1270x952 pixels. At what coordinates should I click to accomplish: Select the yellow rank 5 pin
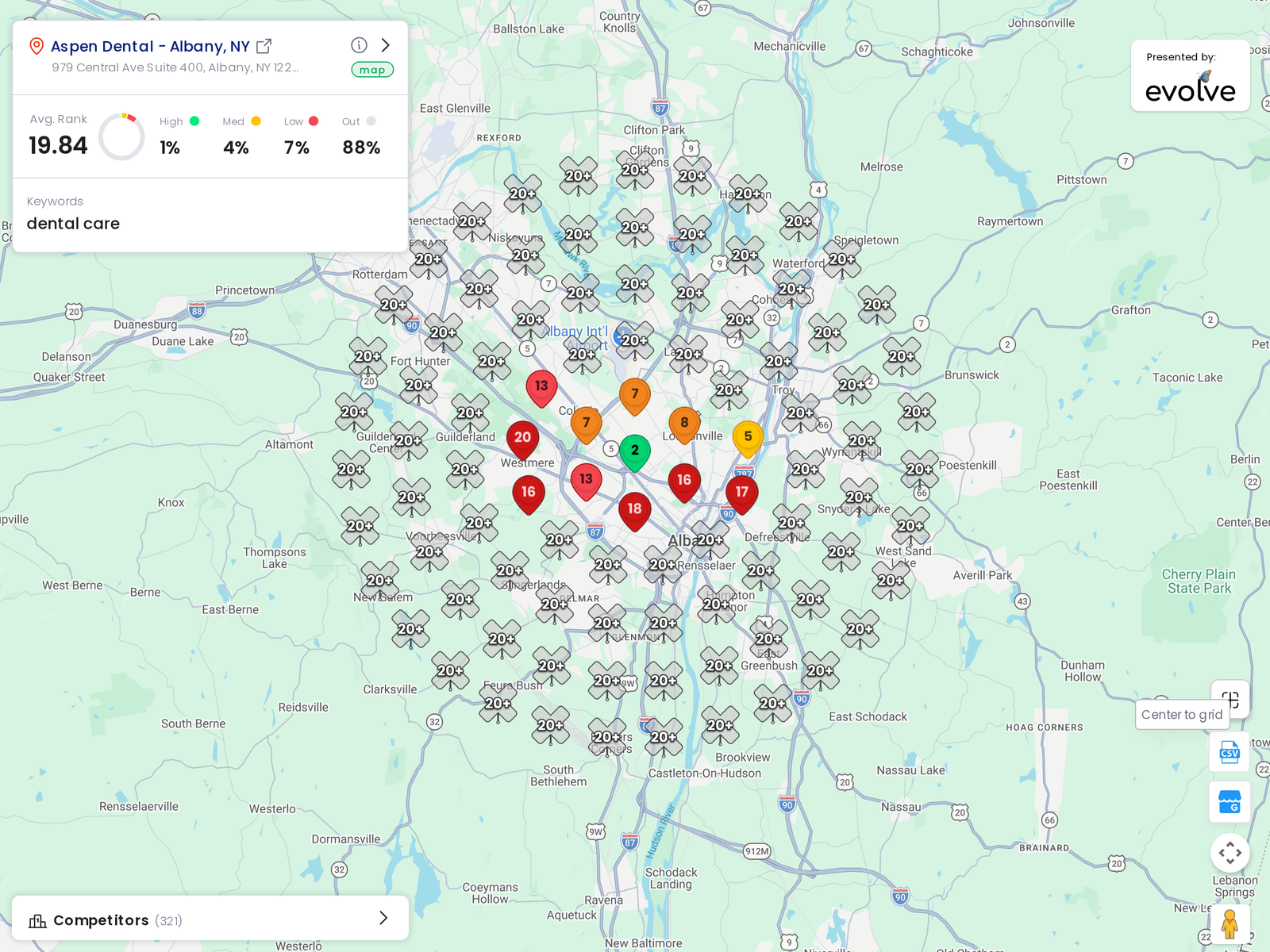point(748,440)
